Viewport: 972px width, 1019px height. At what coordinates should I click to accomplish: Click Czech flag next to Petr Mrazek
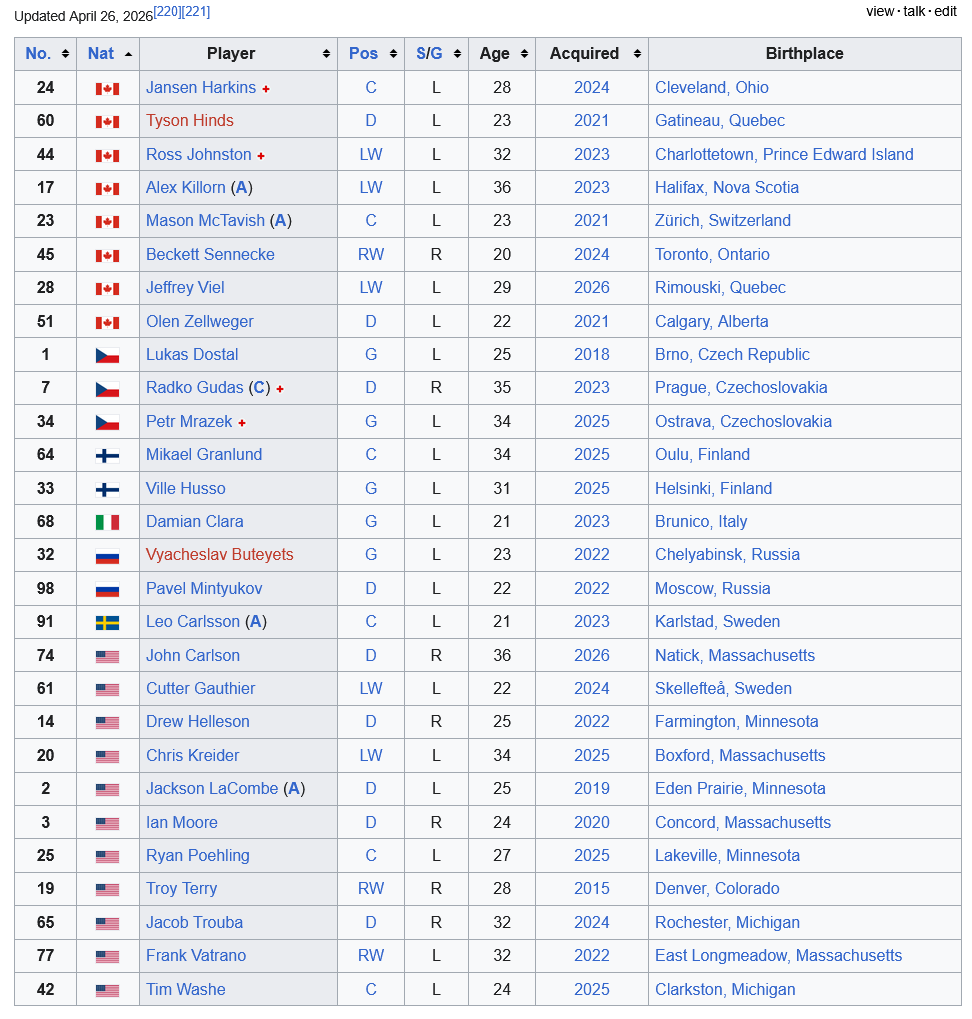[x=107, y=422]
